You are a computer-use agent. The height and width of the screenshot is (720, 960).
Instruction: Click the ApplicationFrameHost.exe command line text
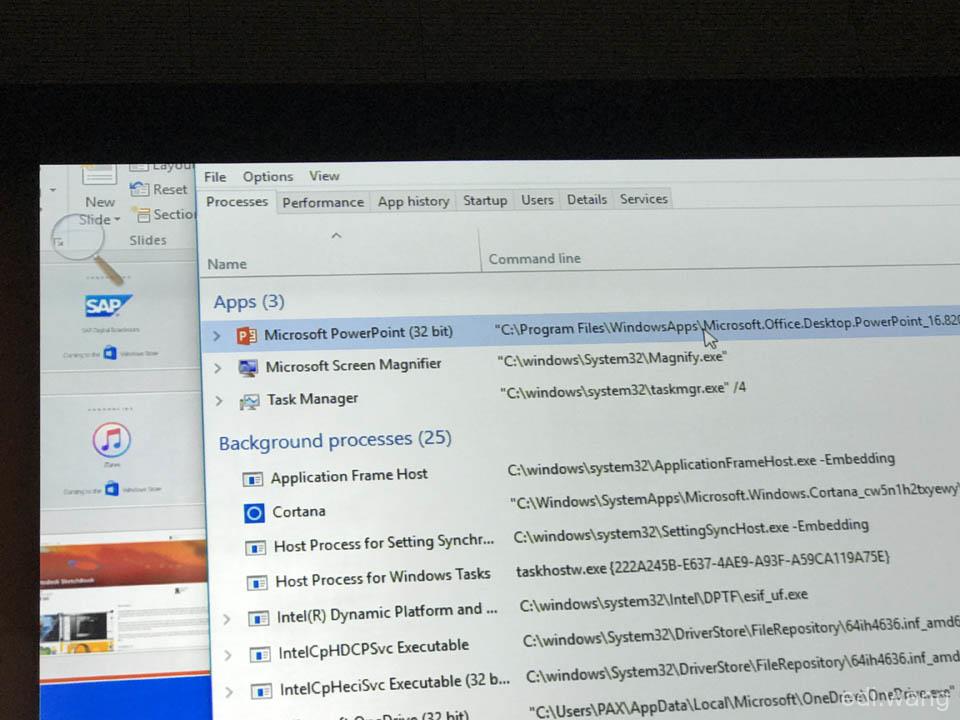(x=701, y=464)
